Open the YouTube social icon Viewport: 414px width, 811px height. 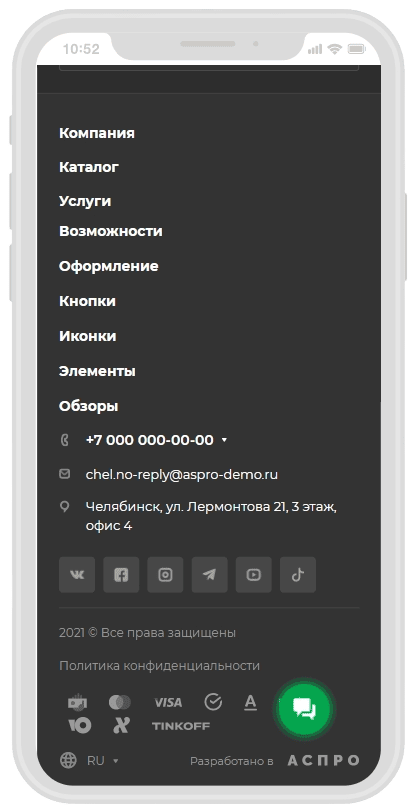254,575
